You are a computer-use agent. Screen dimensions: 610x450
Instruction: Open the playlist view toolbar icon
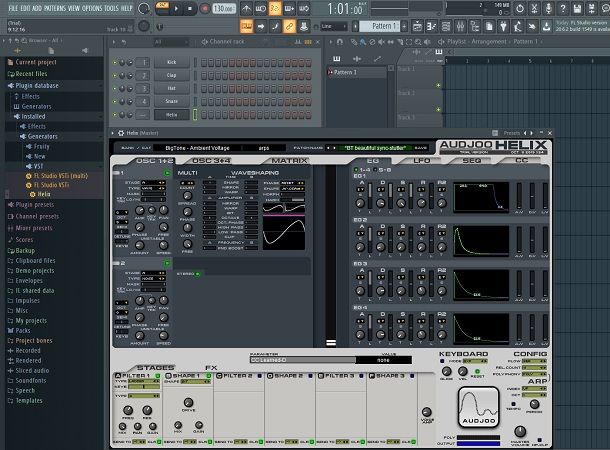coord(417,26)
